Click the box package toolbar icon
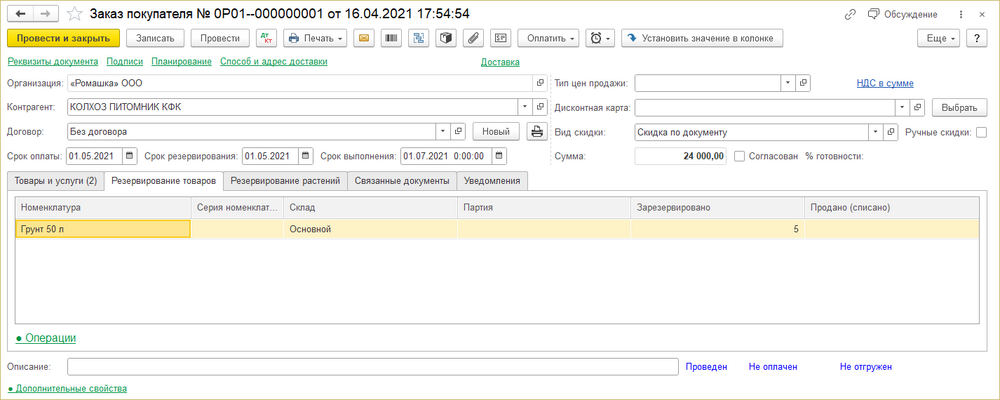 (446, 38)
